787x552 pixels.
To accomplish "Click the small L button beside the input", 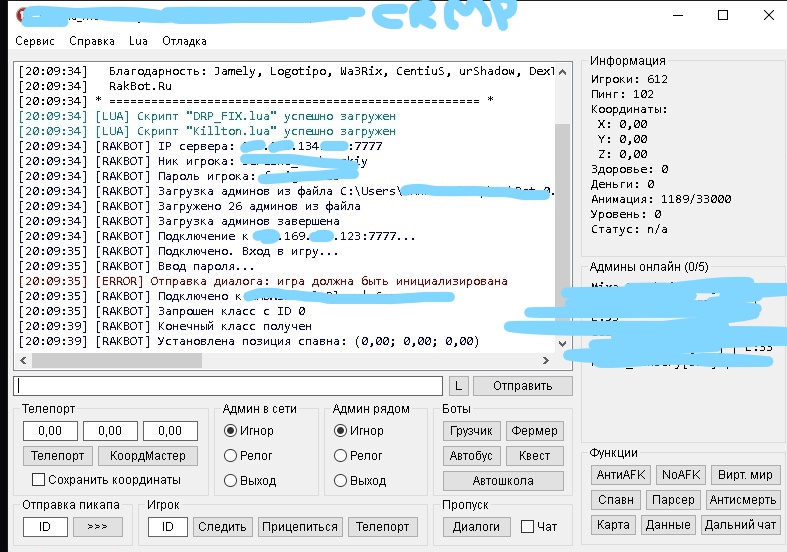I will 458,386.
